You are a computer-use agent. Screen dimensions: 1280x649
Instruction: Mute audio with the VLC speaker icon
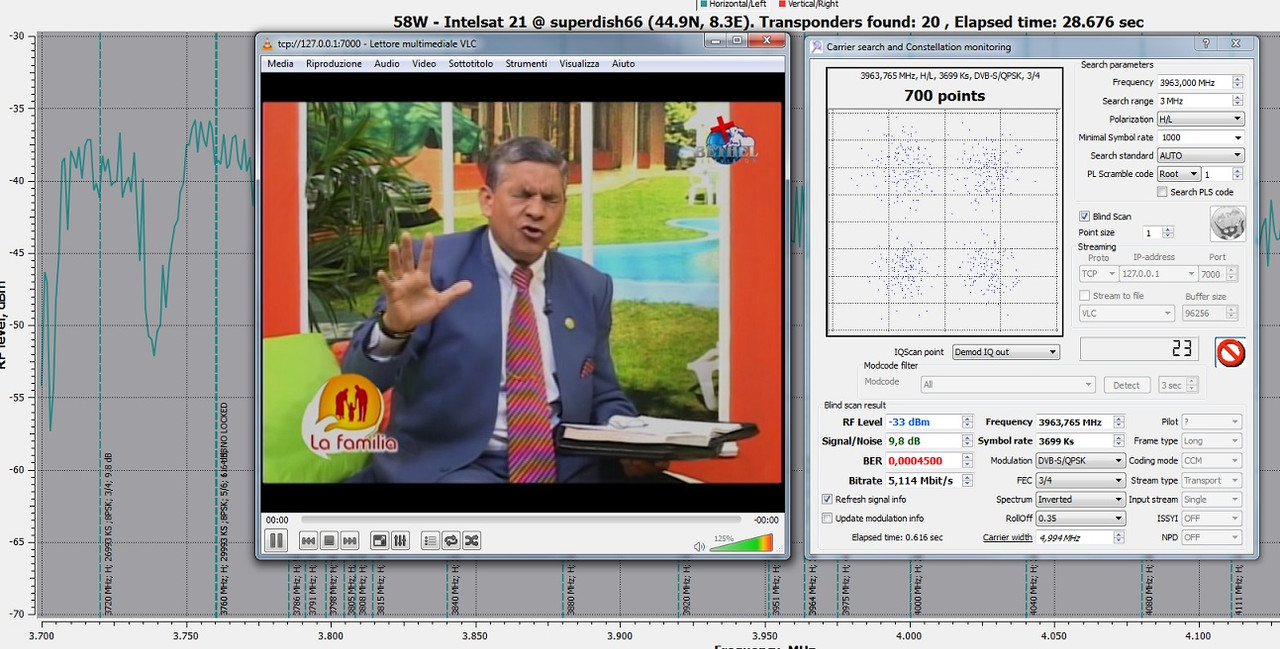pyautogui.click(x=699, y=546)
